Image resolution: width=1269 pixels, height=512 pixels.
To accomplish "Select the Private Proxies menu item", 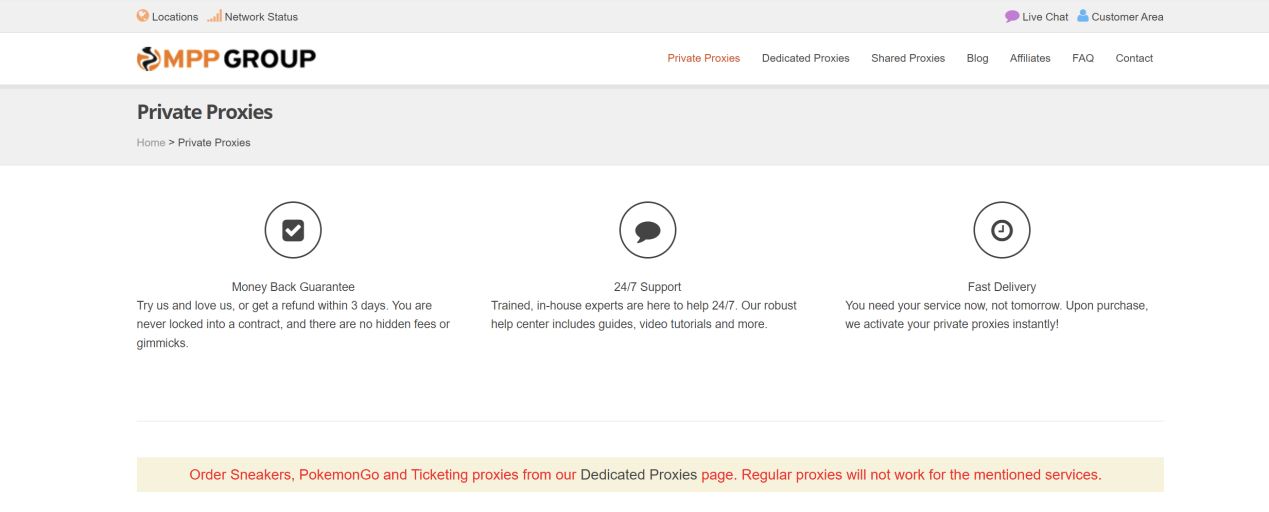I will coord(704,58).
